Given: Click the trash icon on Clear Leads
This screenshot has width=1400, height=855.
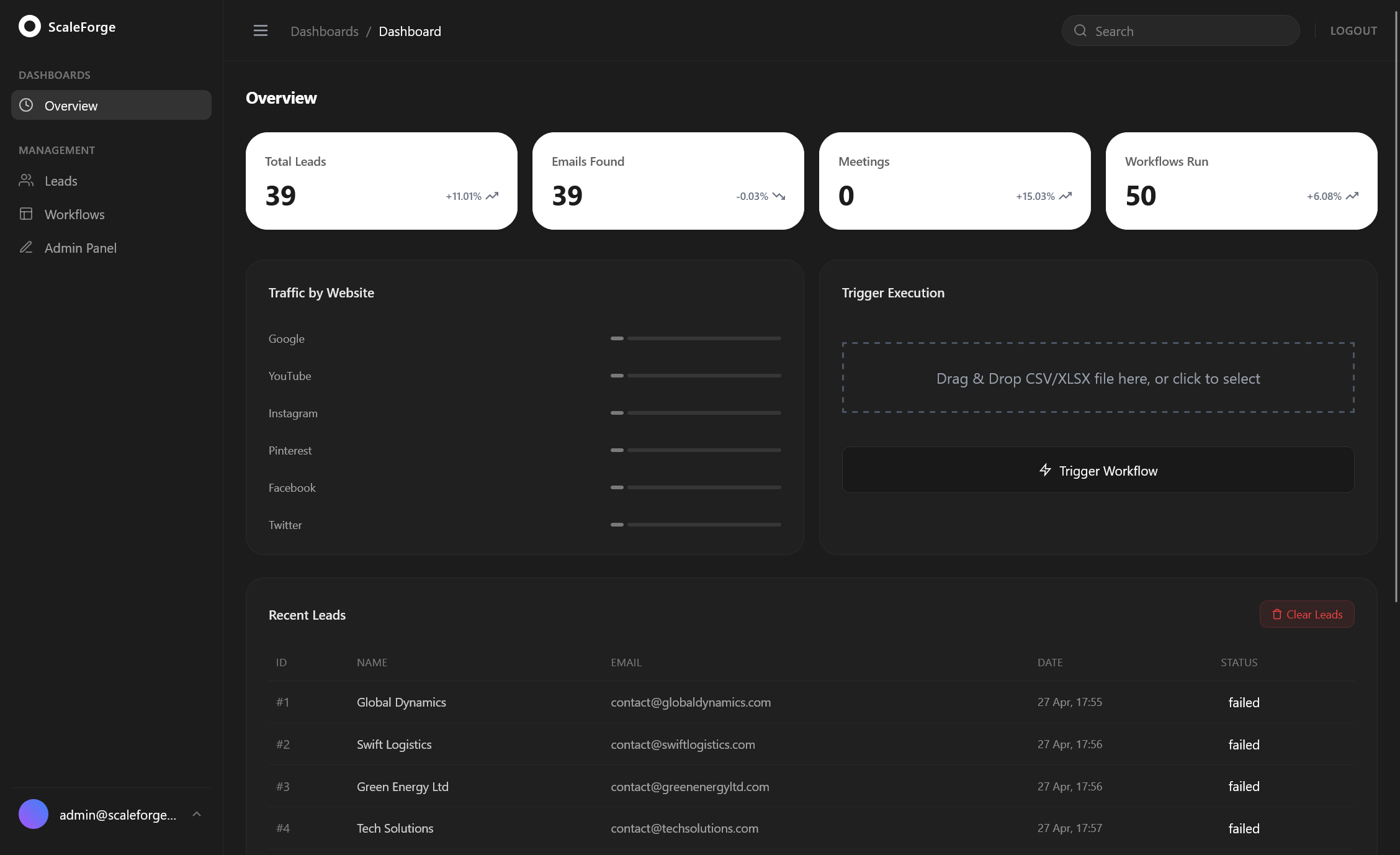Looking at the screenshot, I should (x=1277, y=614).
